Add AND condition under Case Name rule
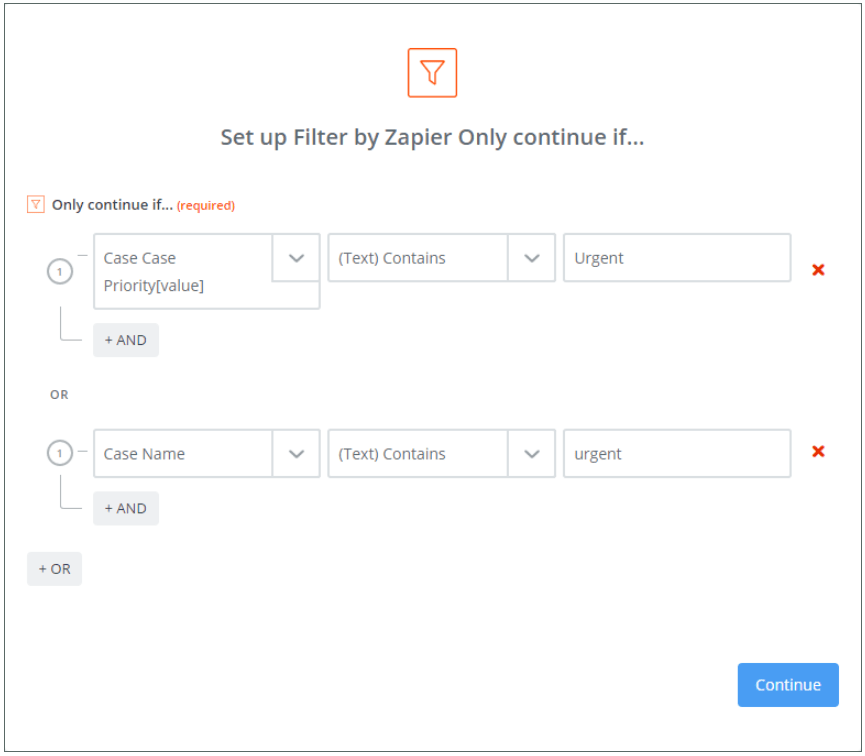 (x=126, y=508)
